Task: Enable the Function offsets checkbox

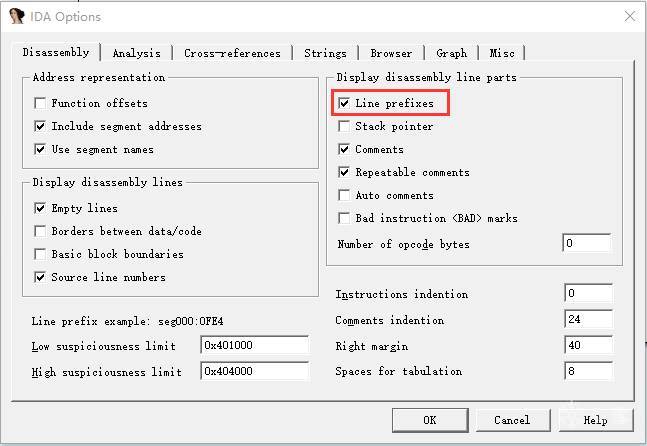Action: coord(40,104)
